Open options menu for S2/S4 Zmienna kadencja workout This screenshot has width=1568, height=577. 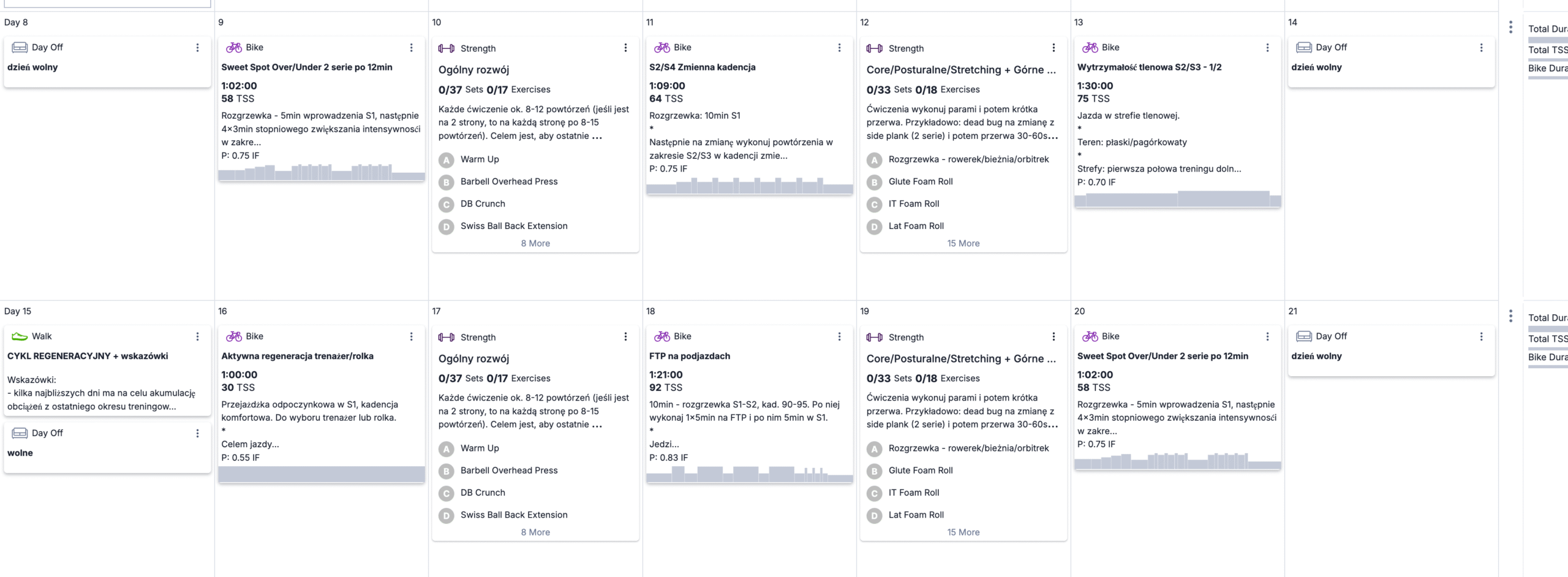point(839,48)
